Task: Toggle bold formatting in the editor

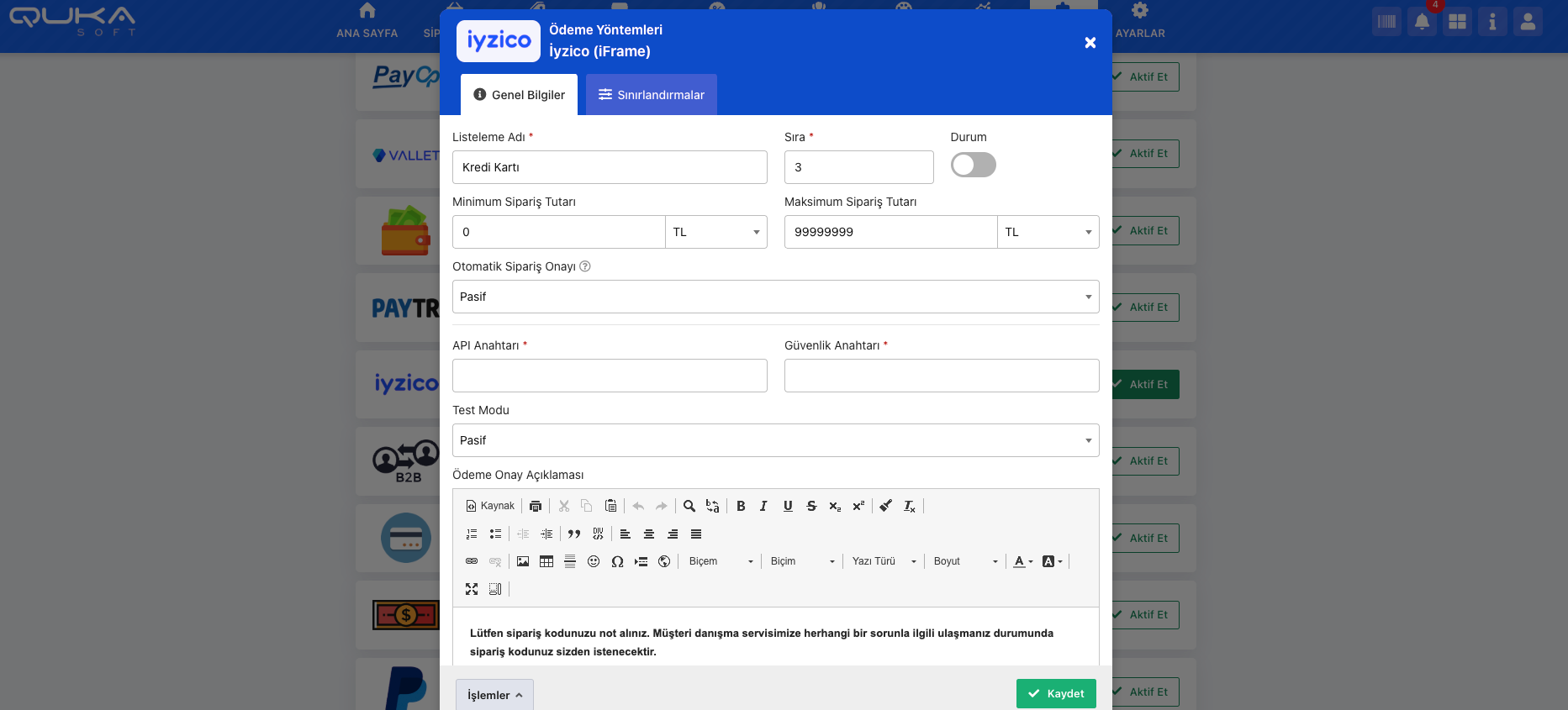Action: [741, 506]
